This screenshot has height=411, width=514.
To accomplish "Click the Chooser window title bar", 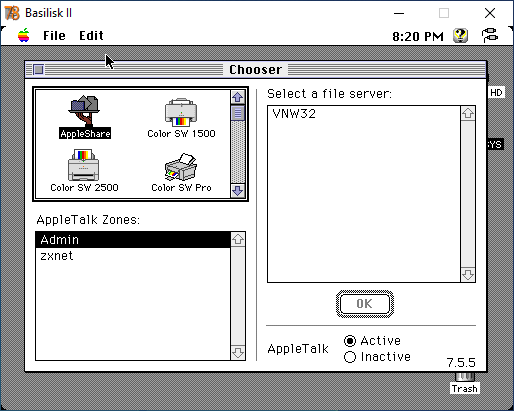I will tap(255, 69).
